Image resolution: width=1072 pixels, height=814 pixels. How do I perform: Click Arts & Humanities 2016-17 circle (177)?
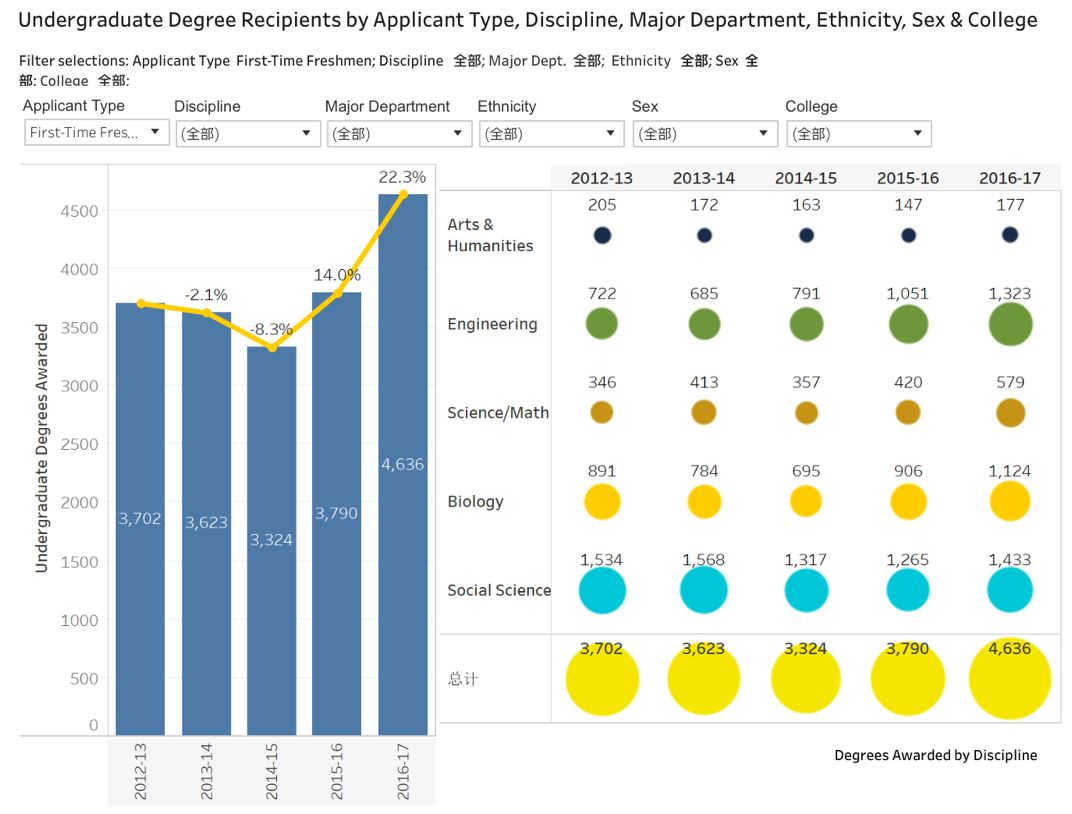click(1010, 235)
